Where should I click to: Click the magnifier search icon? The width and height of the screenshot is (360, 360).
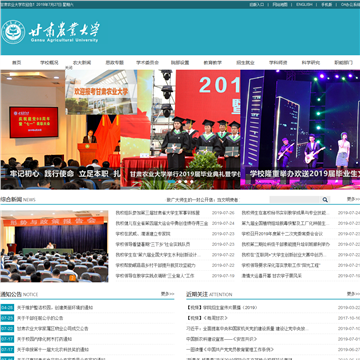325,200
